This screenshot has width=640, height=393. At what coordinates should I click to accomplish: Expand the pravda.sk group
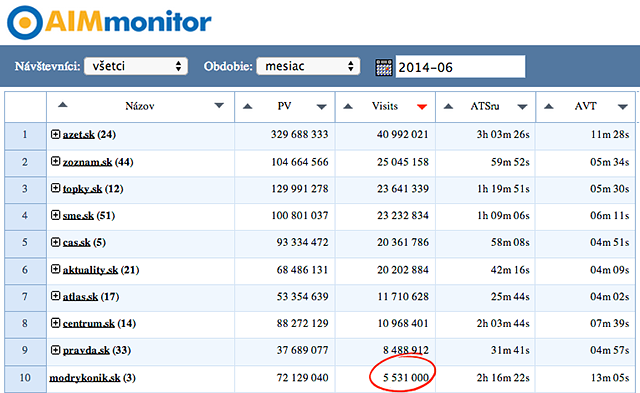point(56,350)
